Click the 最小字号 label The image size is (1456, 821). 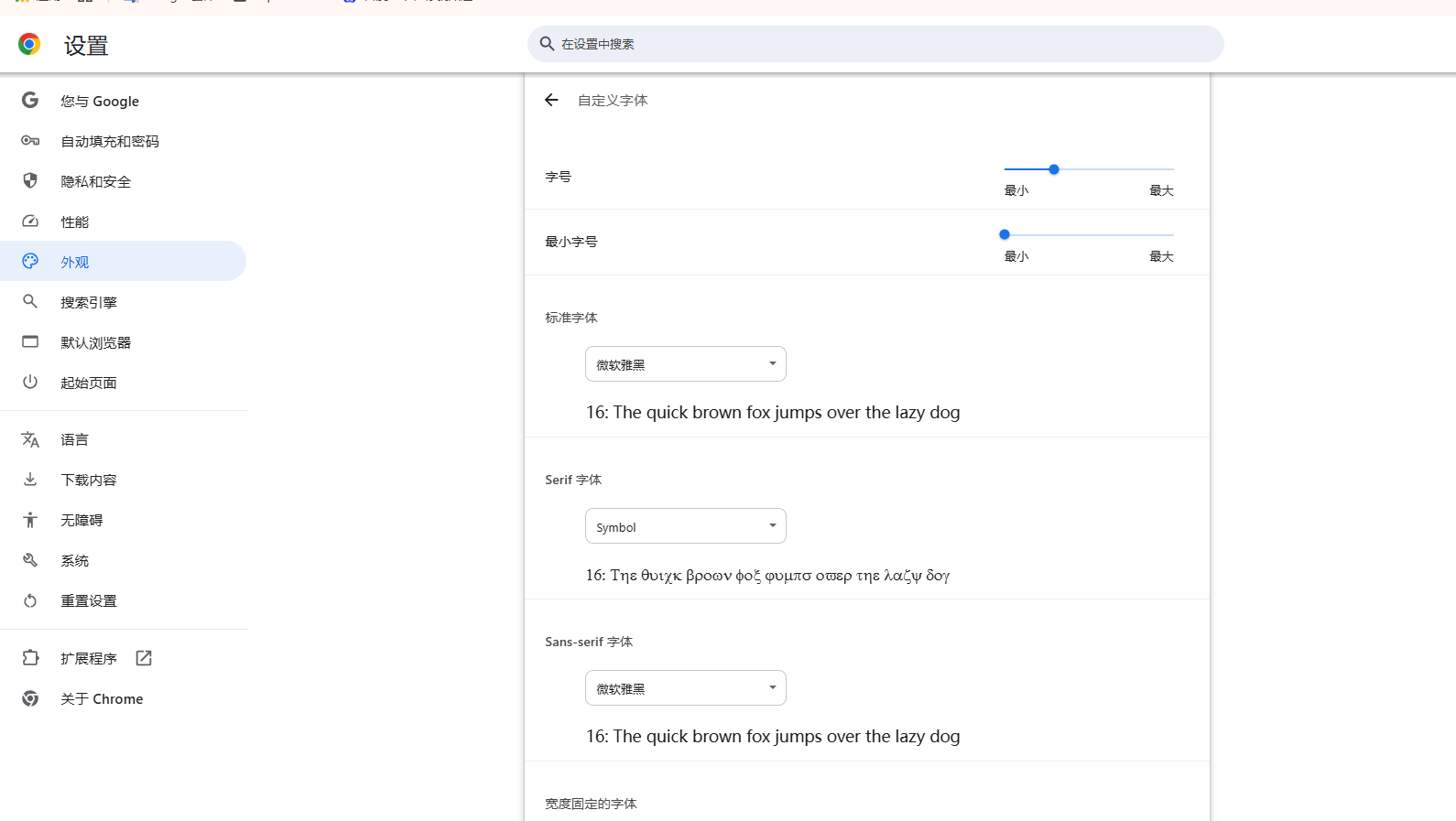point(571,242)
